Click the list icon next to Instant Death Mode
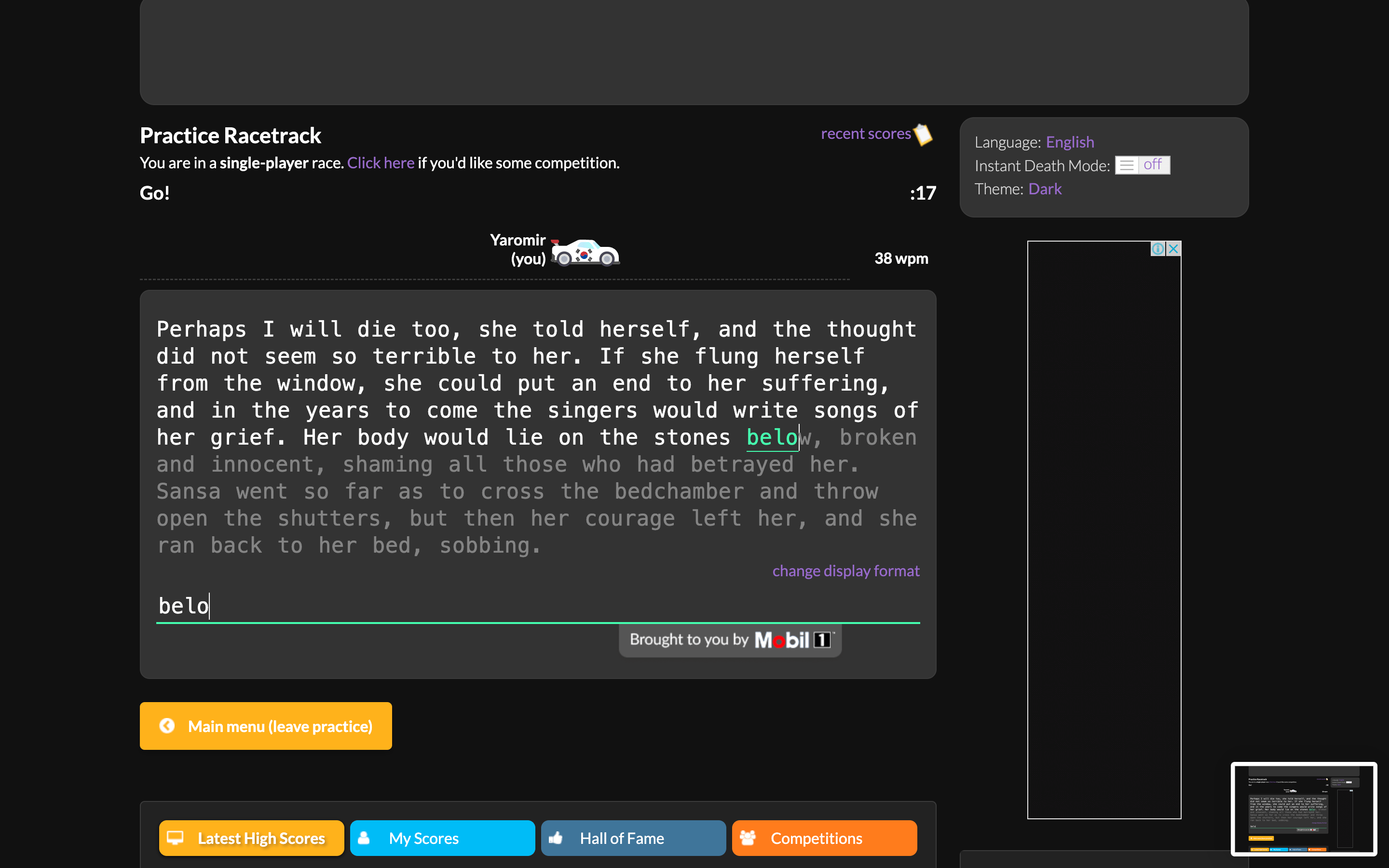 1127,165
